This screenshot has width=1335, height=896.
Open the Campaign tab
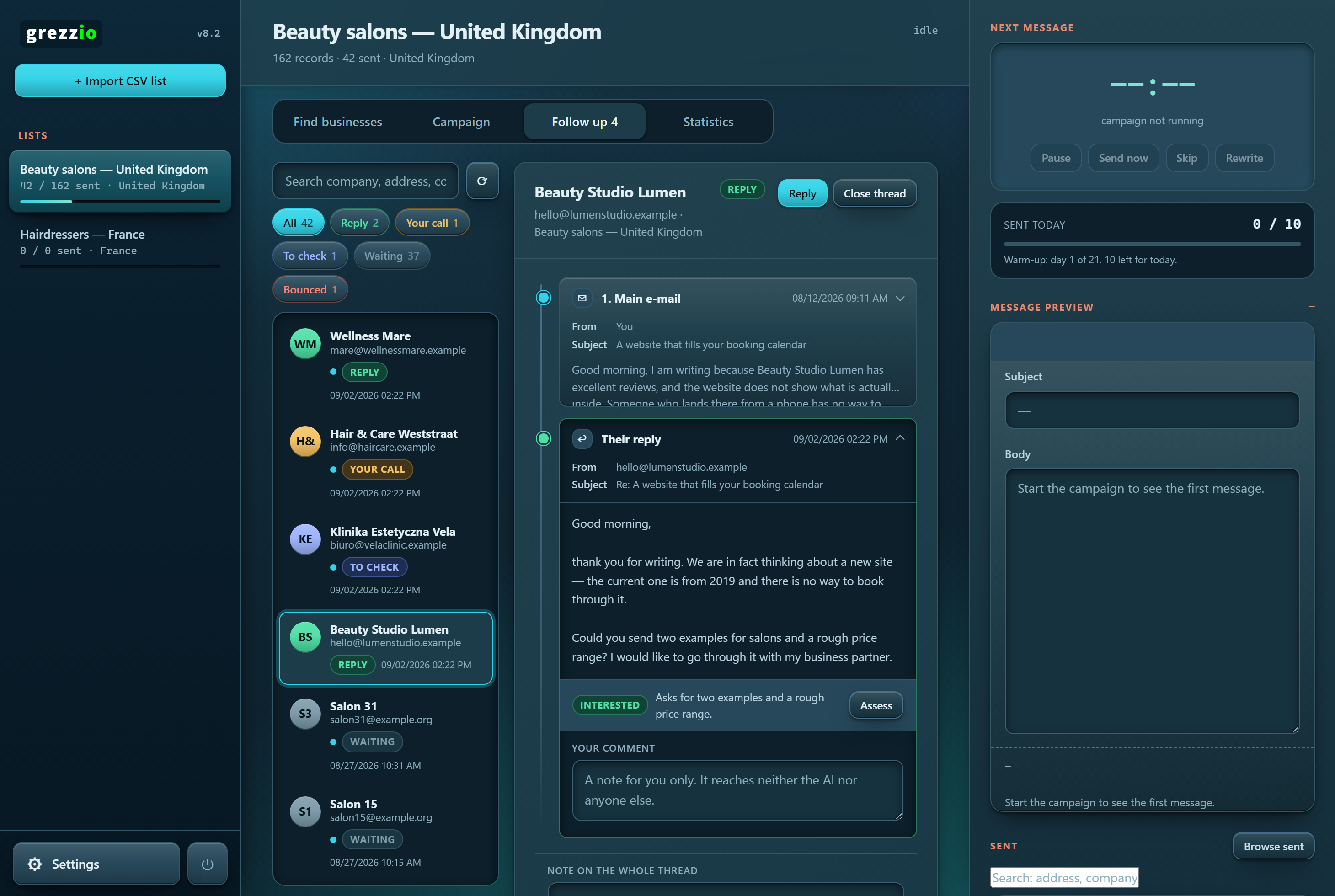[x=461, y=122]
